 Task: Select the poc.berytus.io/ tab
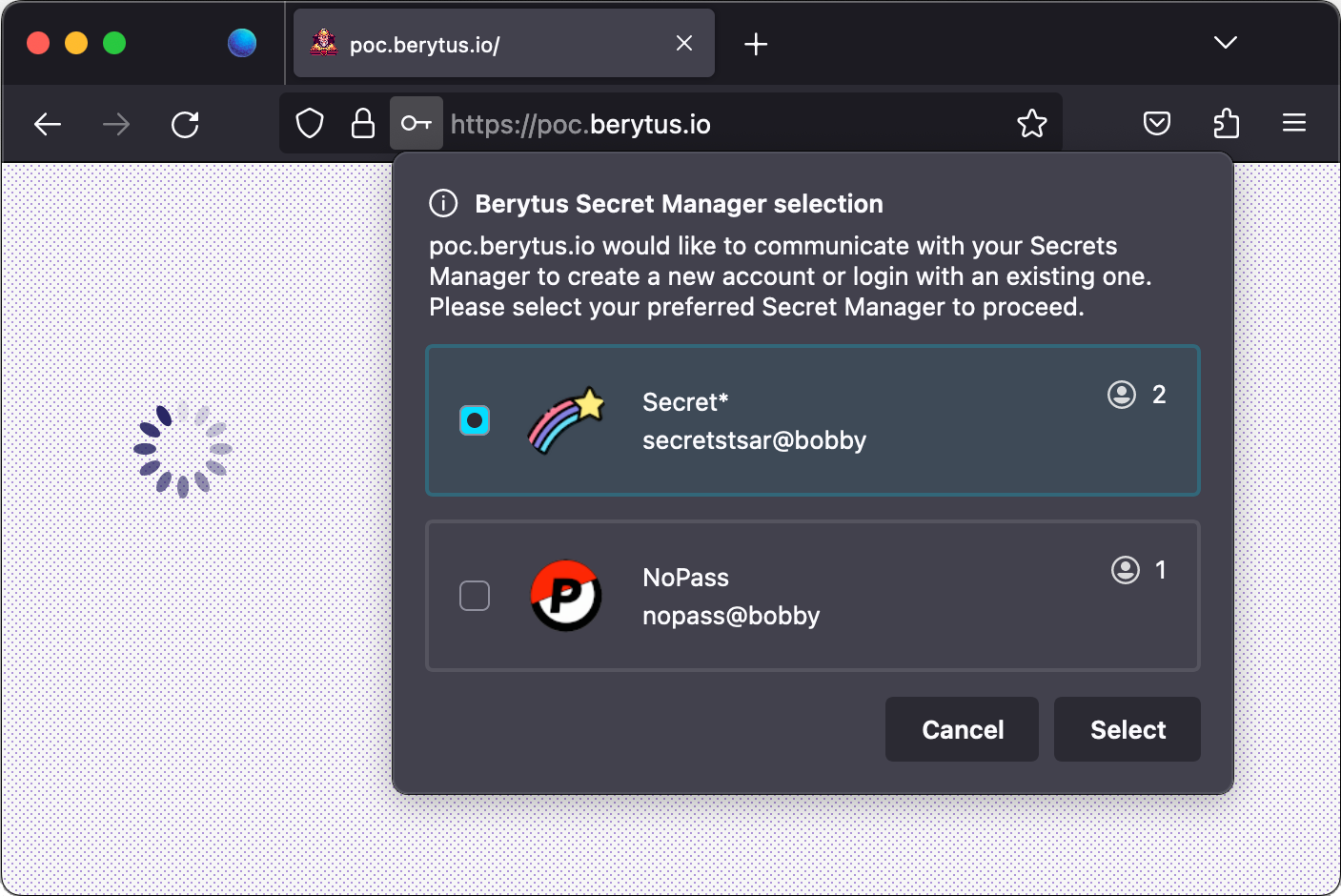504,43
